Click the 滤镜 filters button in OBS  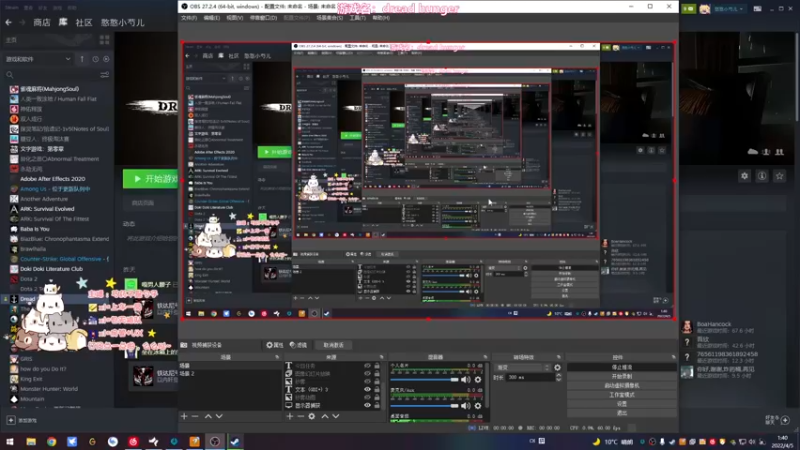tap(298, 345)
